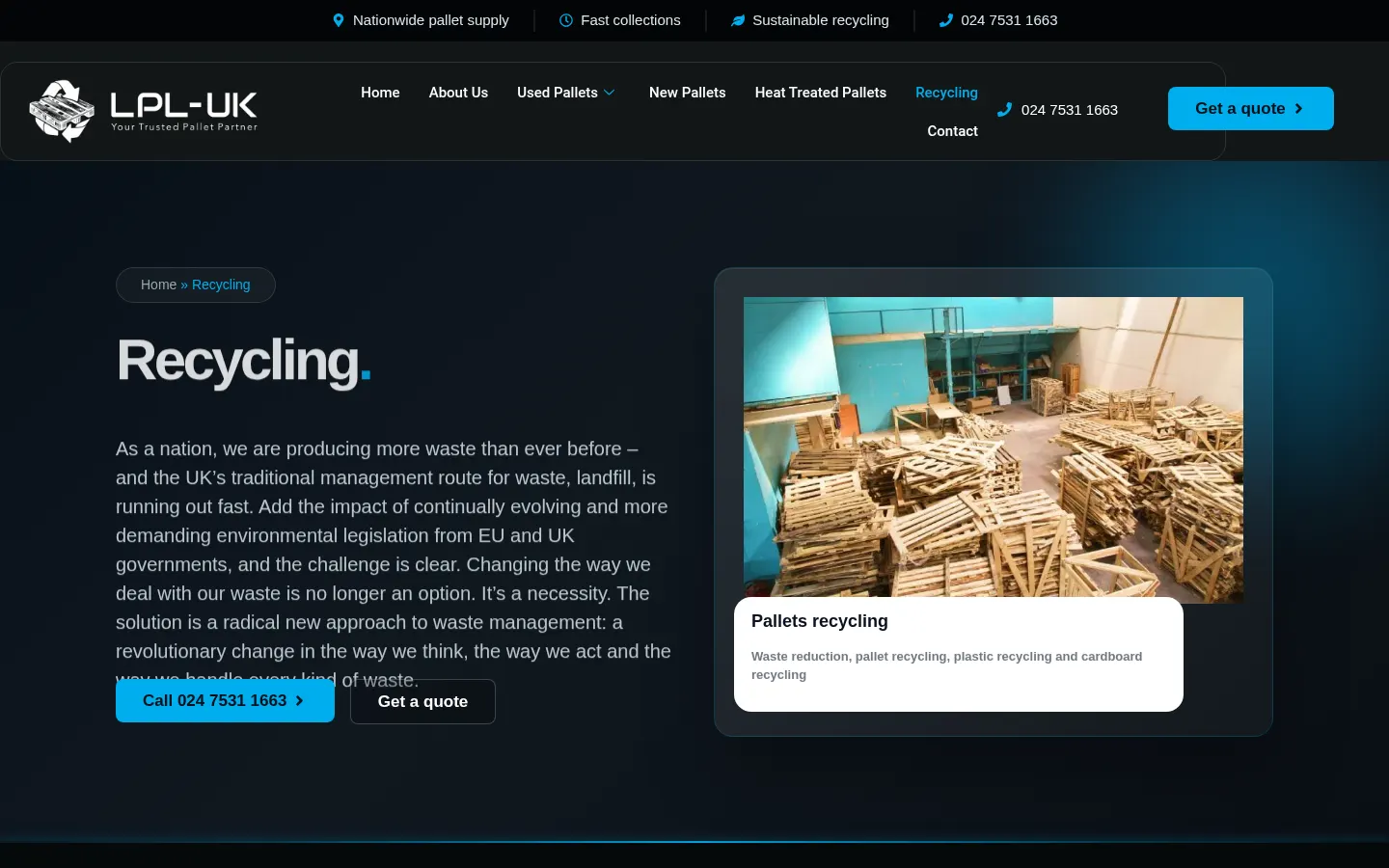Click the location pin icon in top bar

click(x=339, y=20)
